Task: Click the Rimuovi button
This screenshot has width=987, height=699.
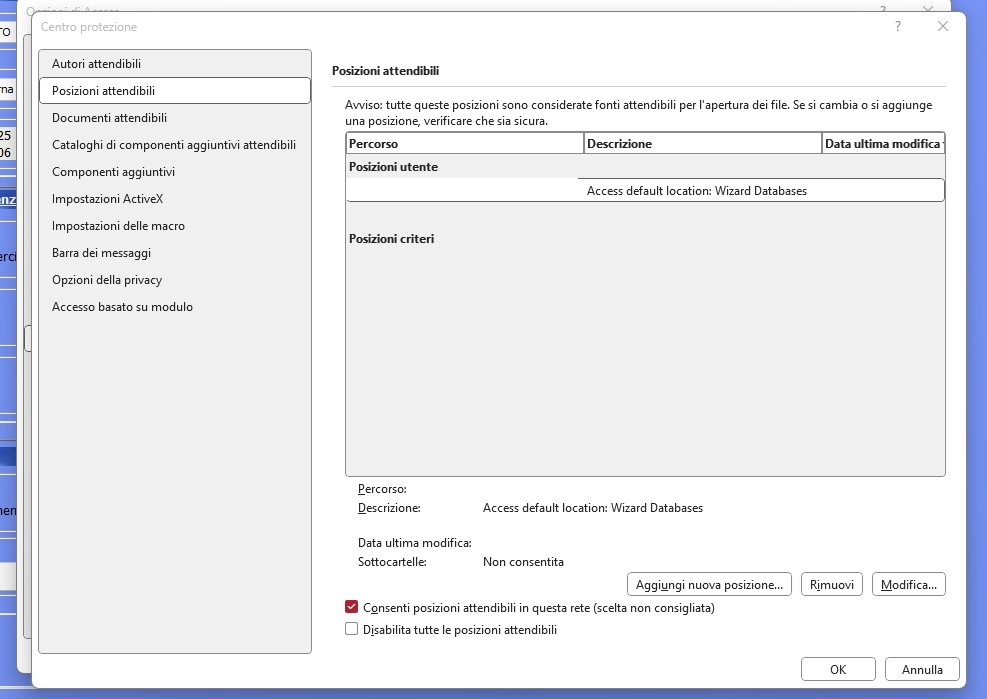Action: tap(832, 584)
